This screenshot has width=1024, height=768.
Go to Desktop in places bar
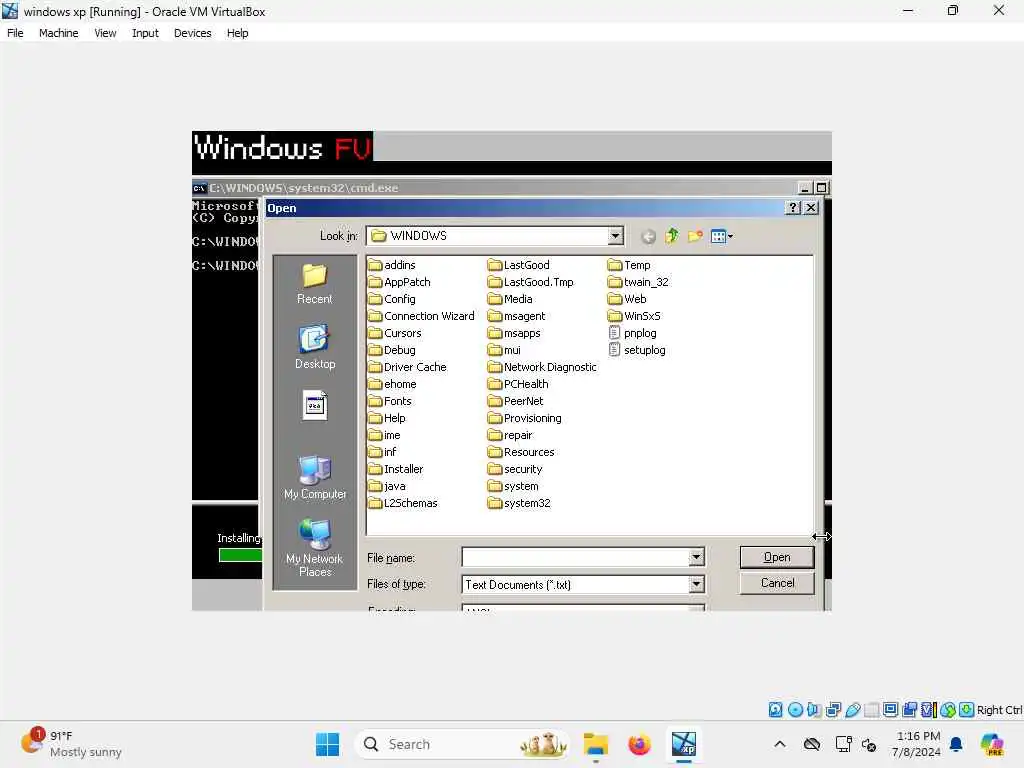314,348
